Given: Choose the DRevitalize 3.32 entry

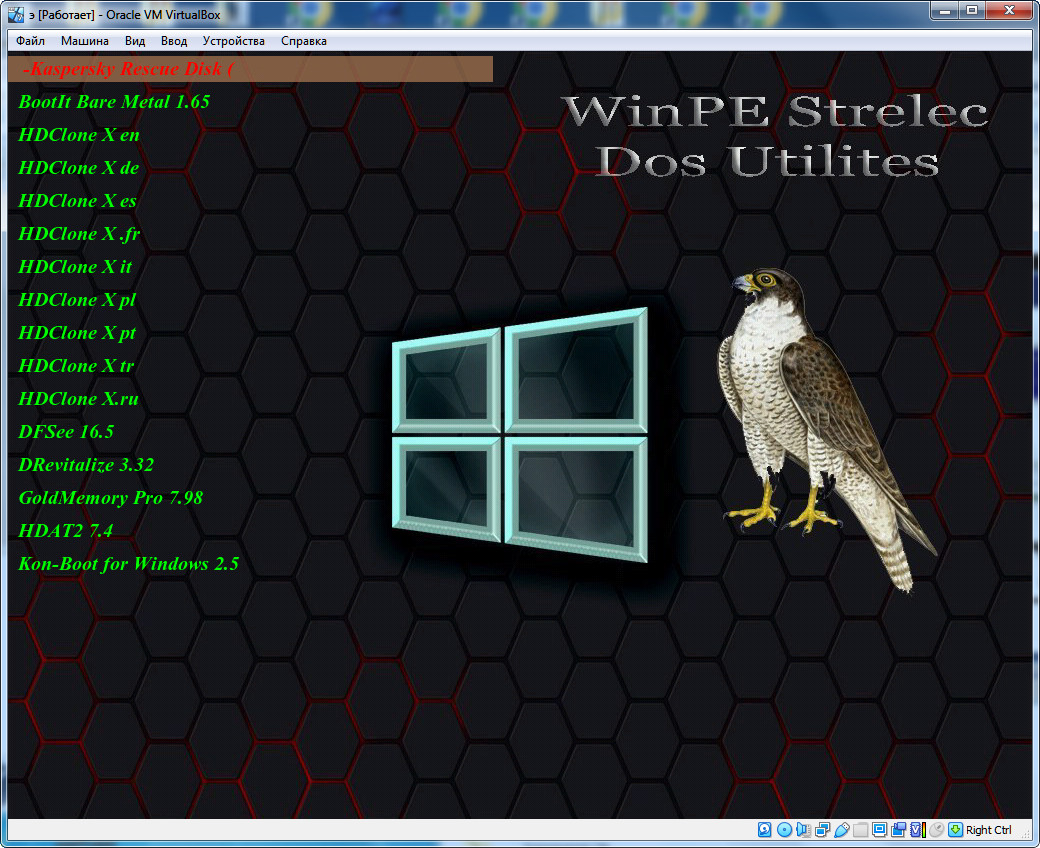Looking at the screenshot, I should pos(86,465).
